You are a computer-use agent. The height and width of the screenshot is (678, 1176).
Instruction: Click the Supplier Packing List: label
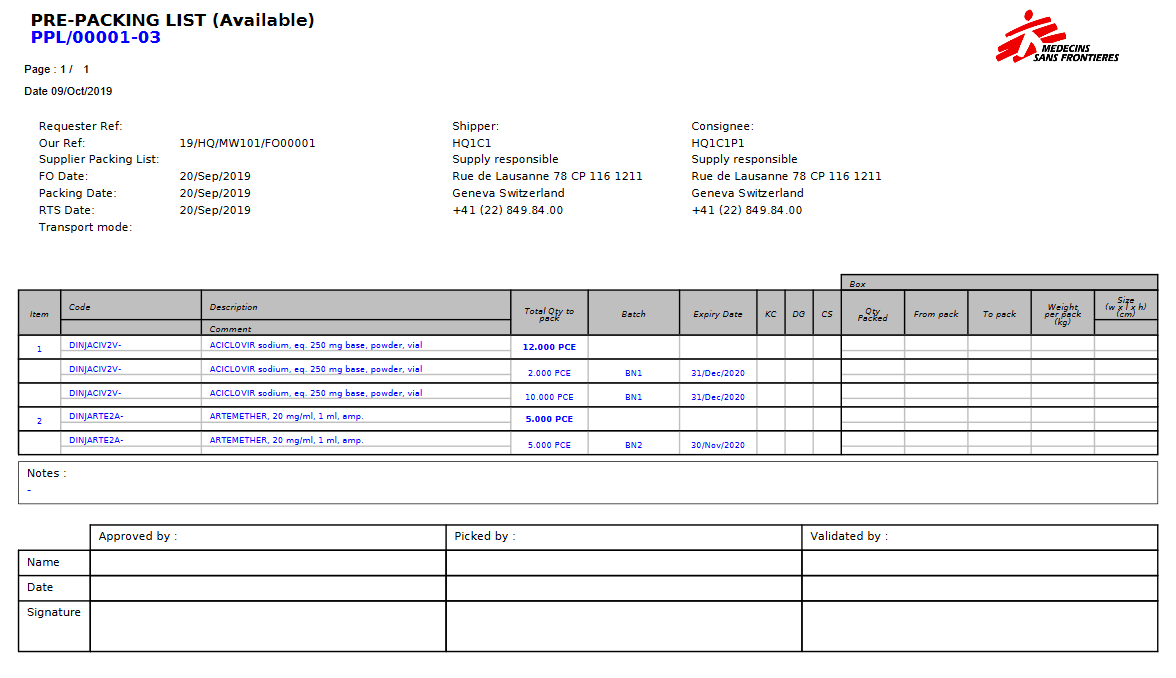(x=99, y=159)
